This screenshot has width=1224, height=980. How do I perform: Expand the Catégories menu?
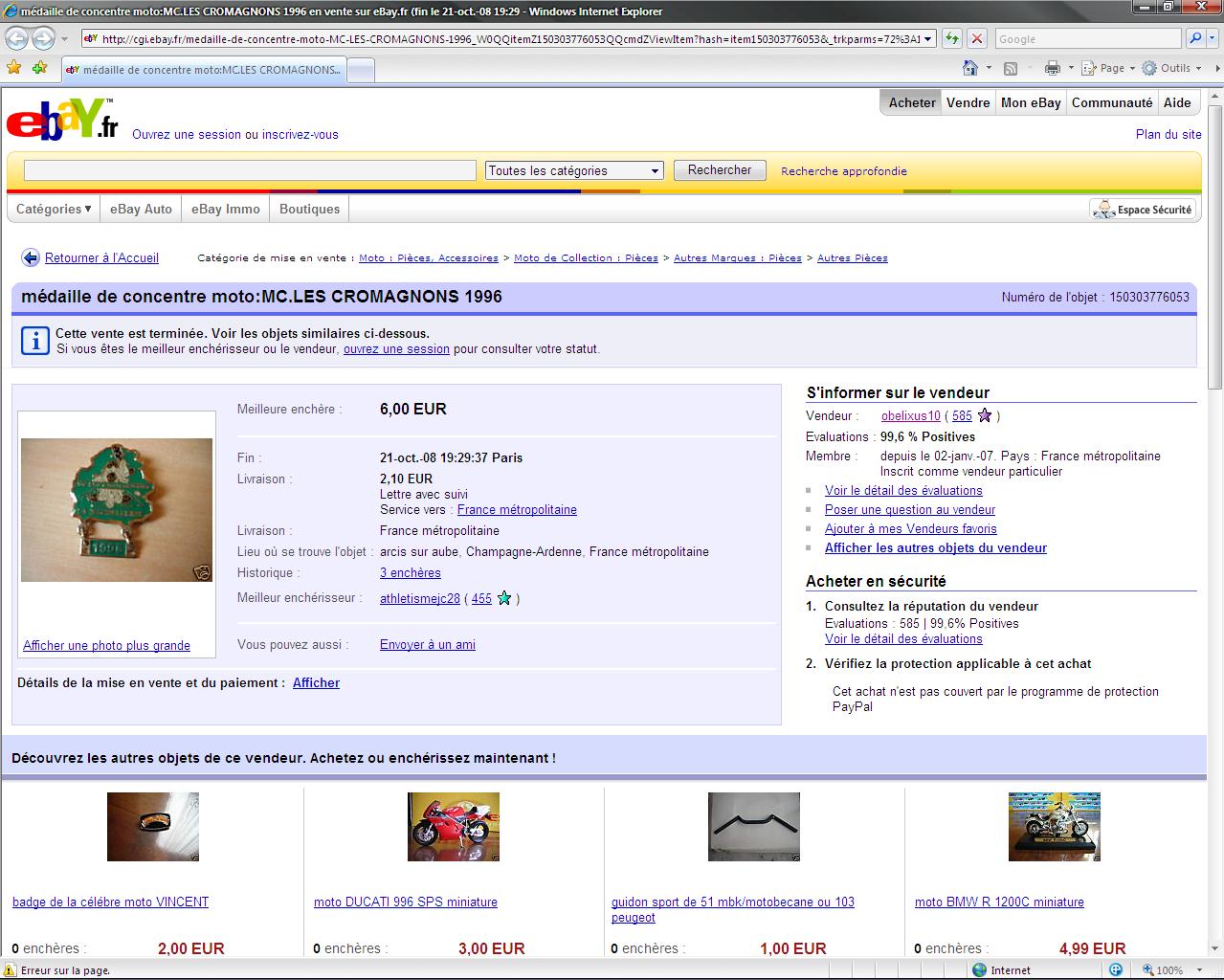[54, 210]
